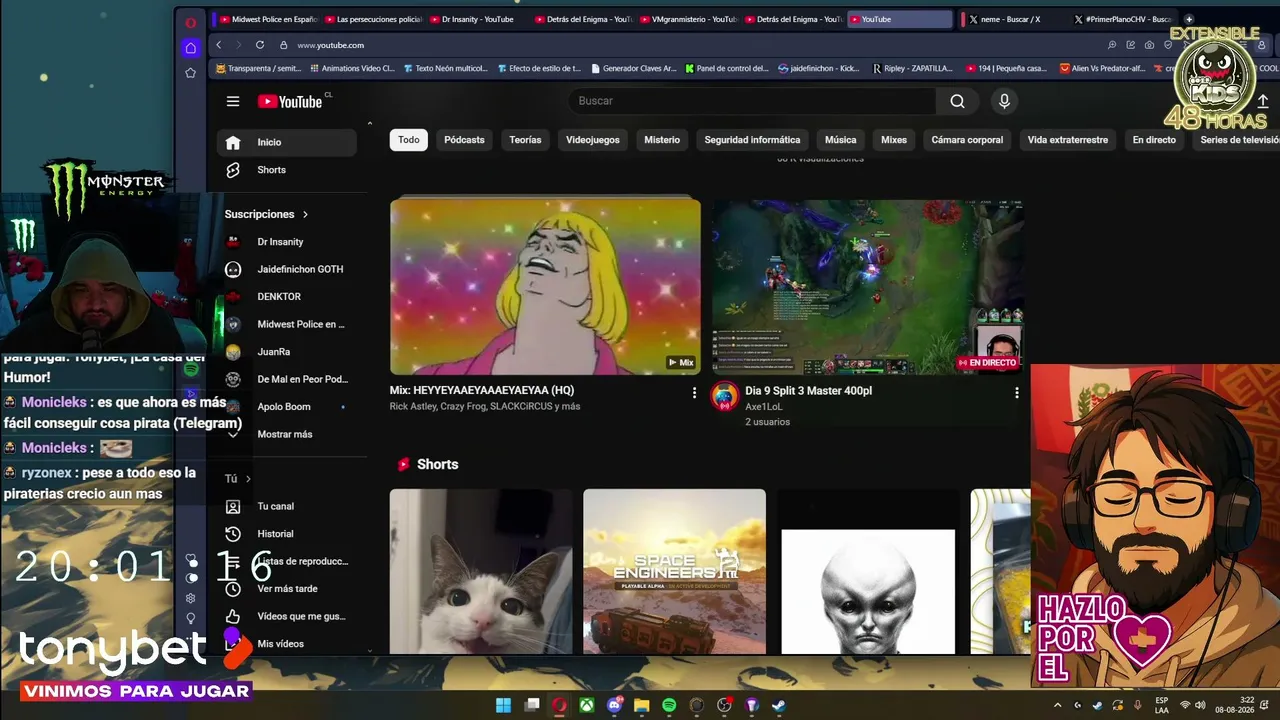Open the JuanRa subscription channel
This screenshot has height=720, width=1280.
coord(286,352)
